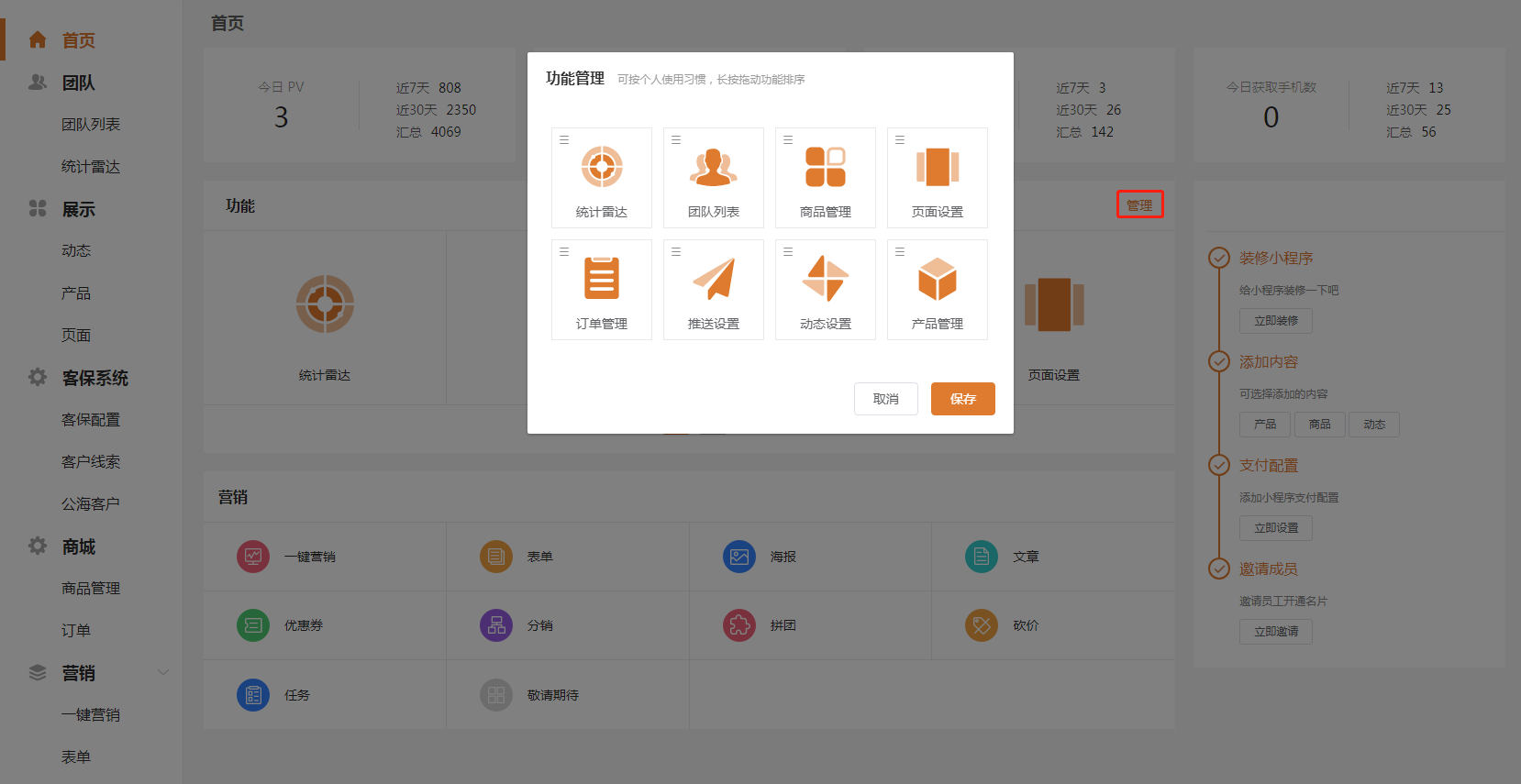Screen dimensions: 1521x784
Task: Click the 动态设置 icon
Action: [826, 279]
